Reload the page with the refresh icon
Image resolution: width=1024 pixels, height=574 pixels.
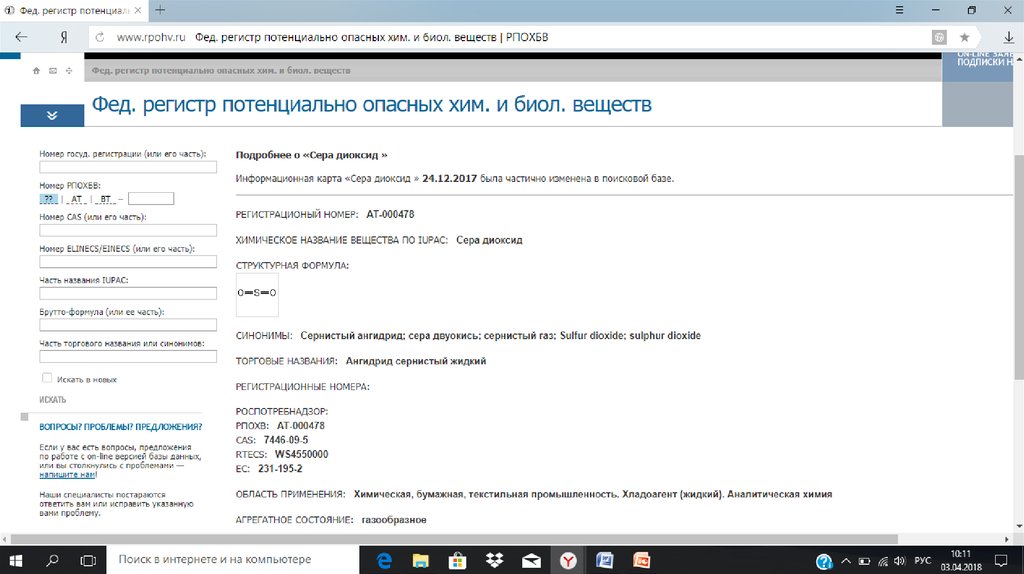click(98, 37)
